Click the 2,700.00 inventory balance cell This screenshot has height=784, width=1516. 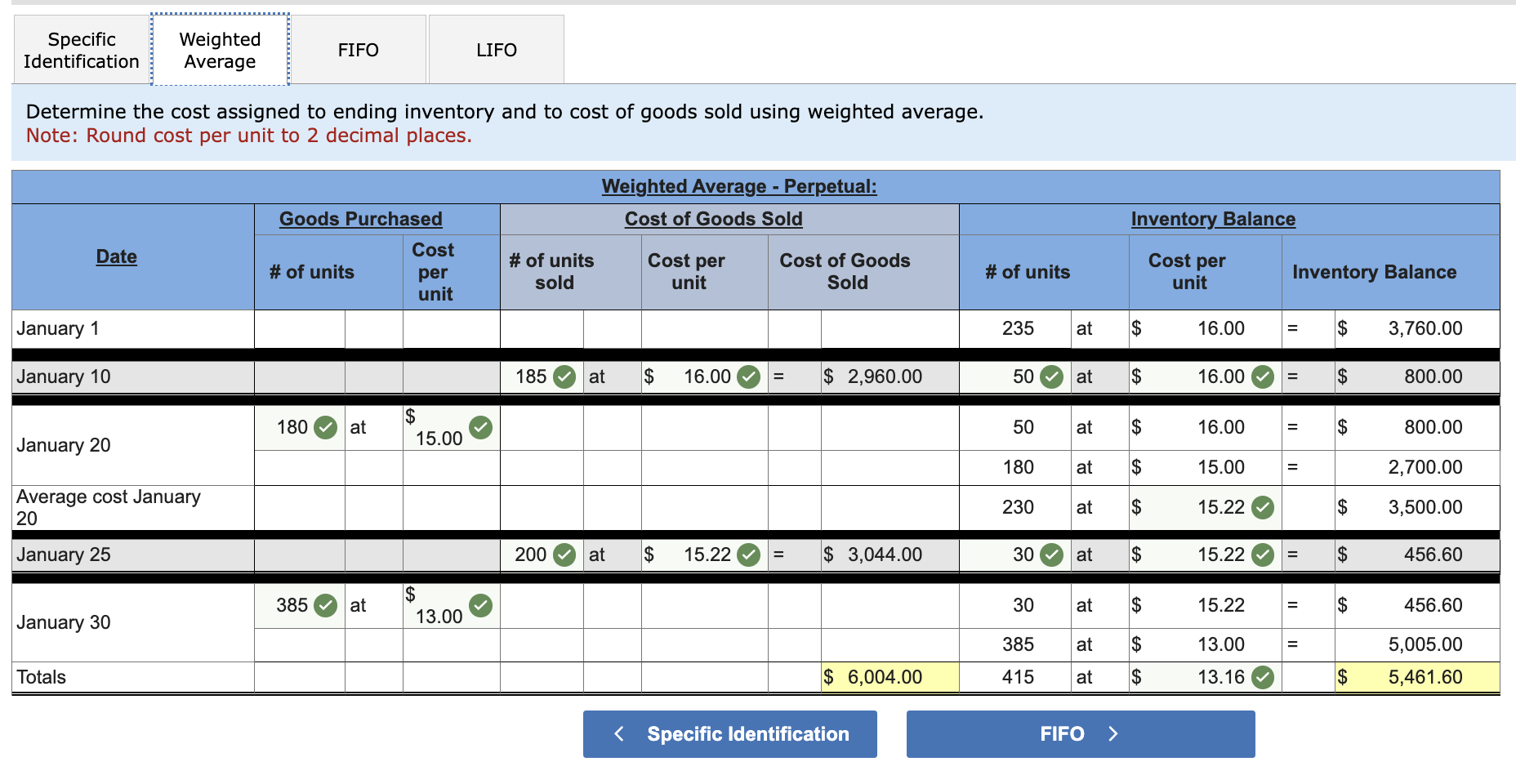point(1417,467)
